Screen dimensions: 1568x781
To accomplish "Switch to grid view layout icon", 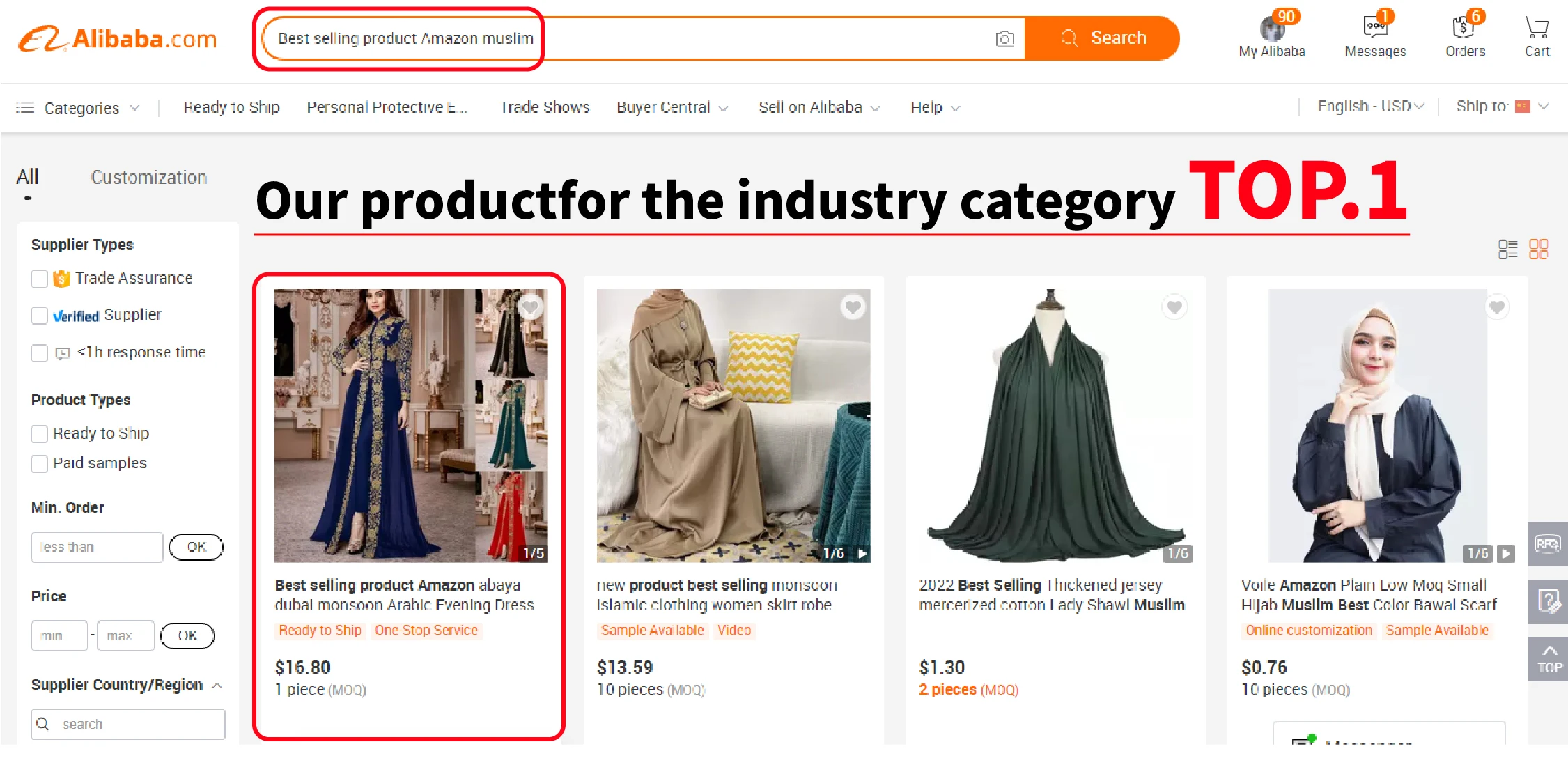I will point(1538,249).
